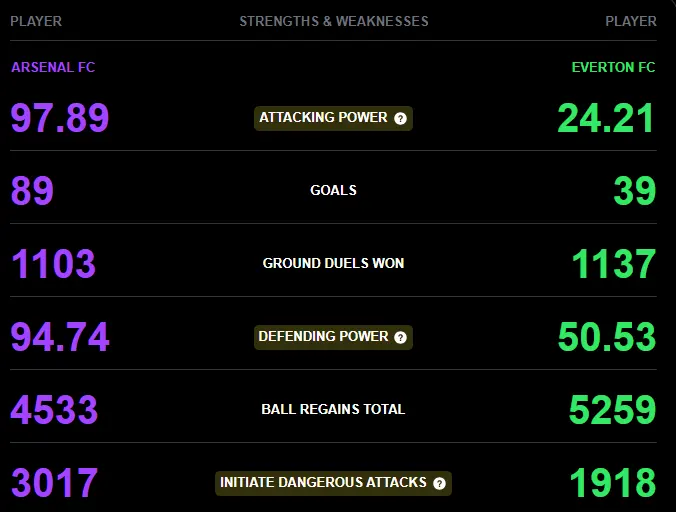Image resolution: width=676 pixels, height=512 pixels.
Task: Click the Initiate Dangerous Attacks help icon
Action: 439,484
